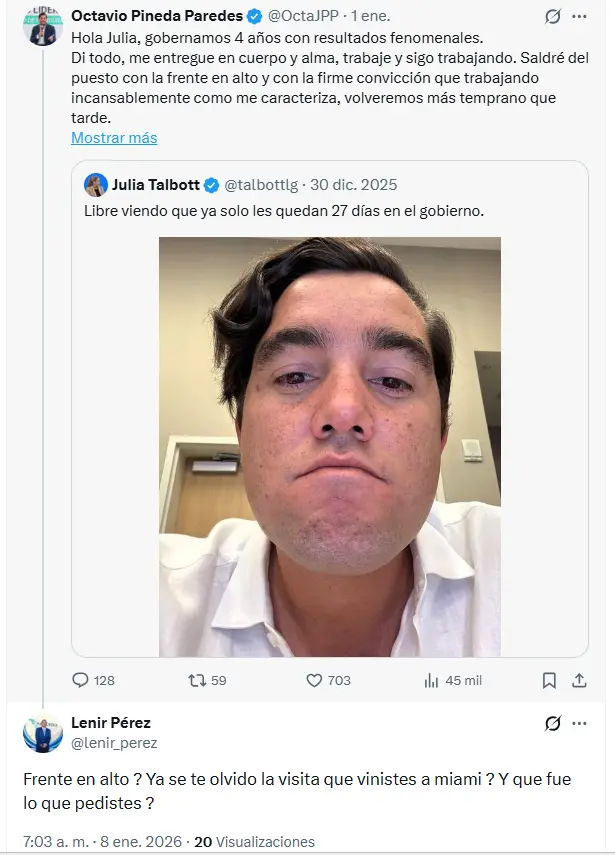Click the 1 ene. tweet date
This screenshot has width=615, height=855.
tap(371, 16)
